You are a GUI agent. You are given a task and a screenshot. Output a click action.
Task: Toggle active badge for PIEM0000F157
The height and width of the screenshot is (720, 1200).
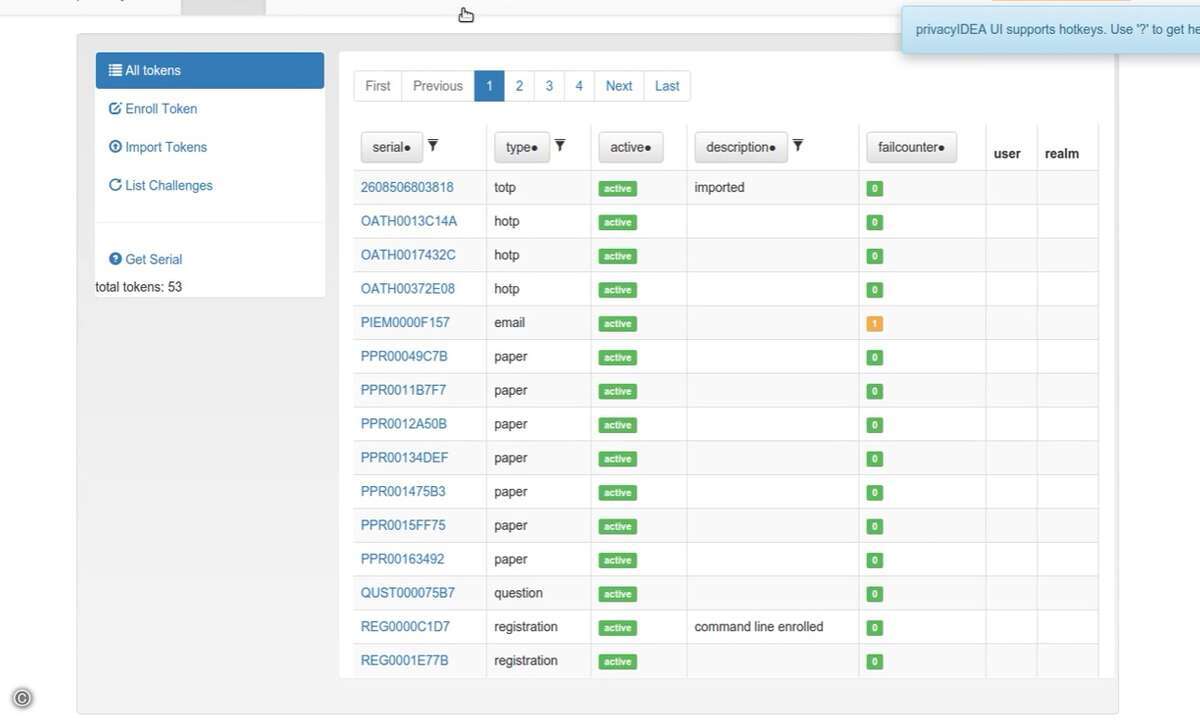click(x=617, y=324)
